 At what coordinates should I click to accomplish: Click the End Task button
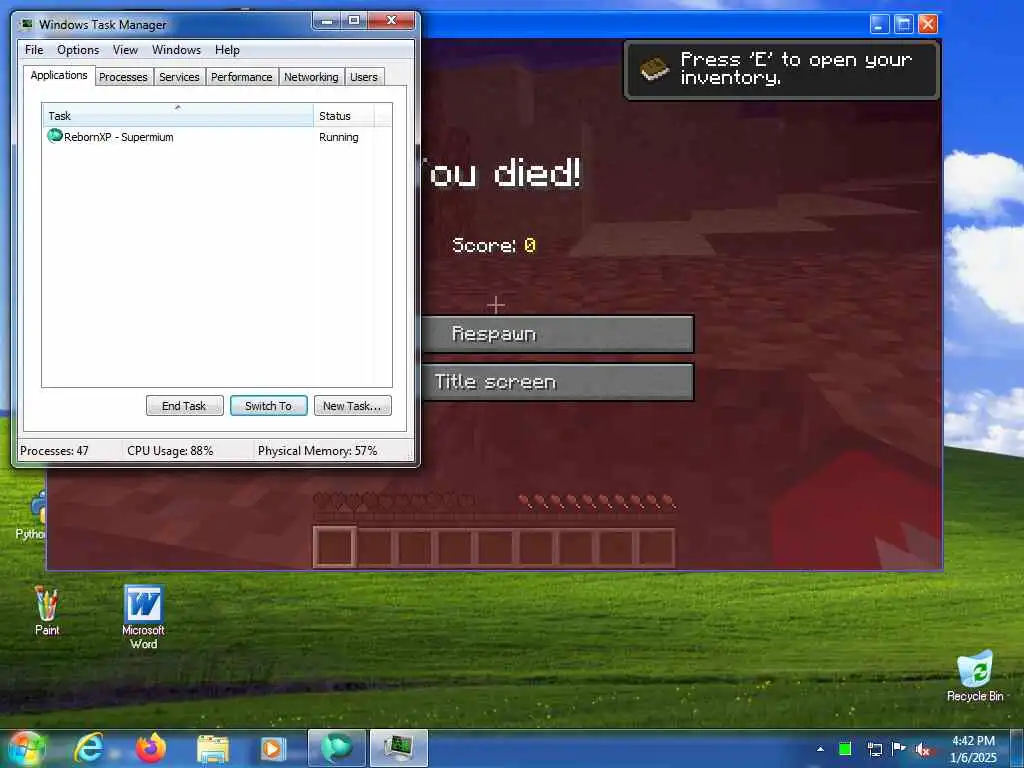point(184,406)
